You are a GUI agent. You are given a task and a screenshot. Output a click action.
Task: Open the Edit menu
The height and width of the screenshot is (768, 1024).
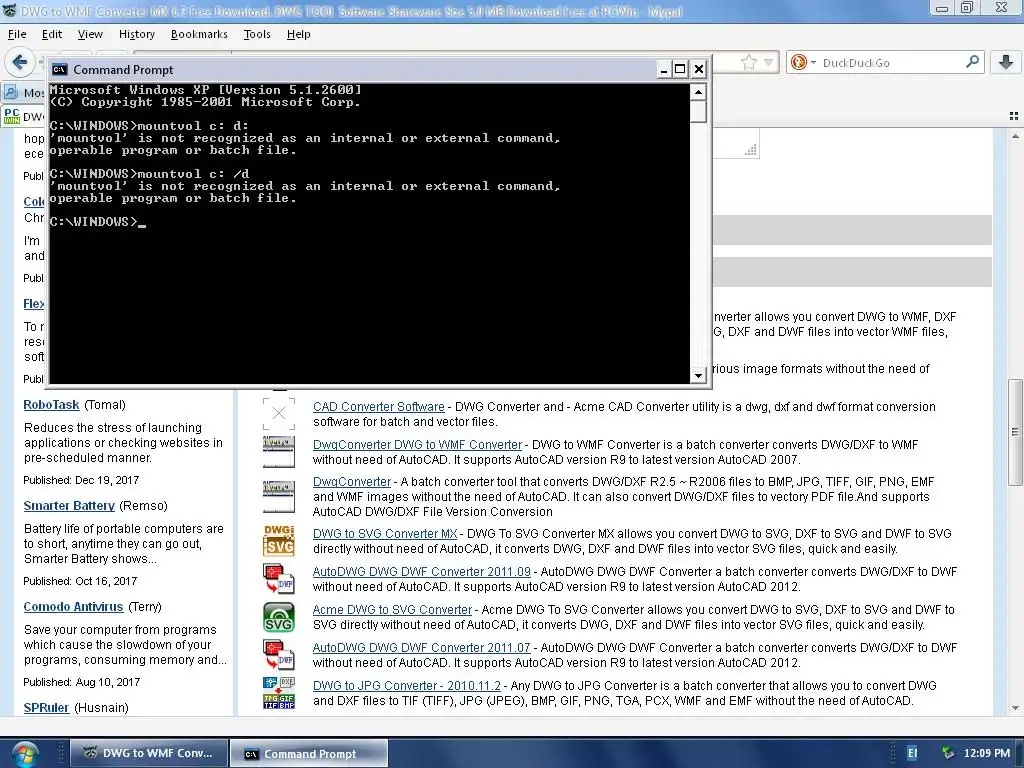click(x=52, y=34)
